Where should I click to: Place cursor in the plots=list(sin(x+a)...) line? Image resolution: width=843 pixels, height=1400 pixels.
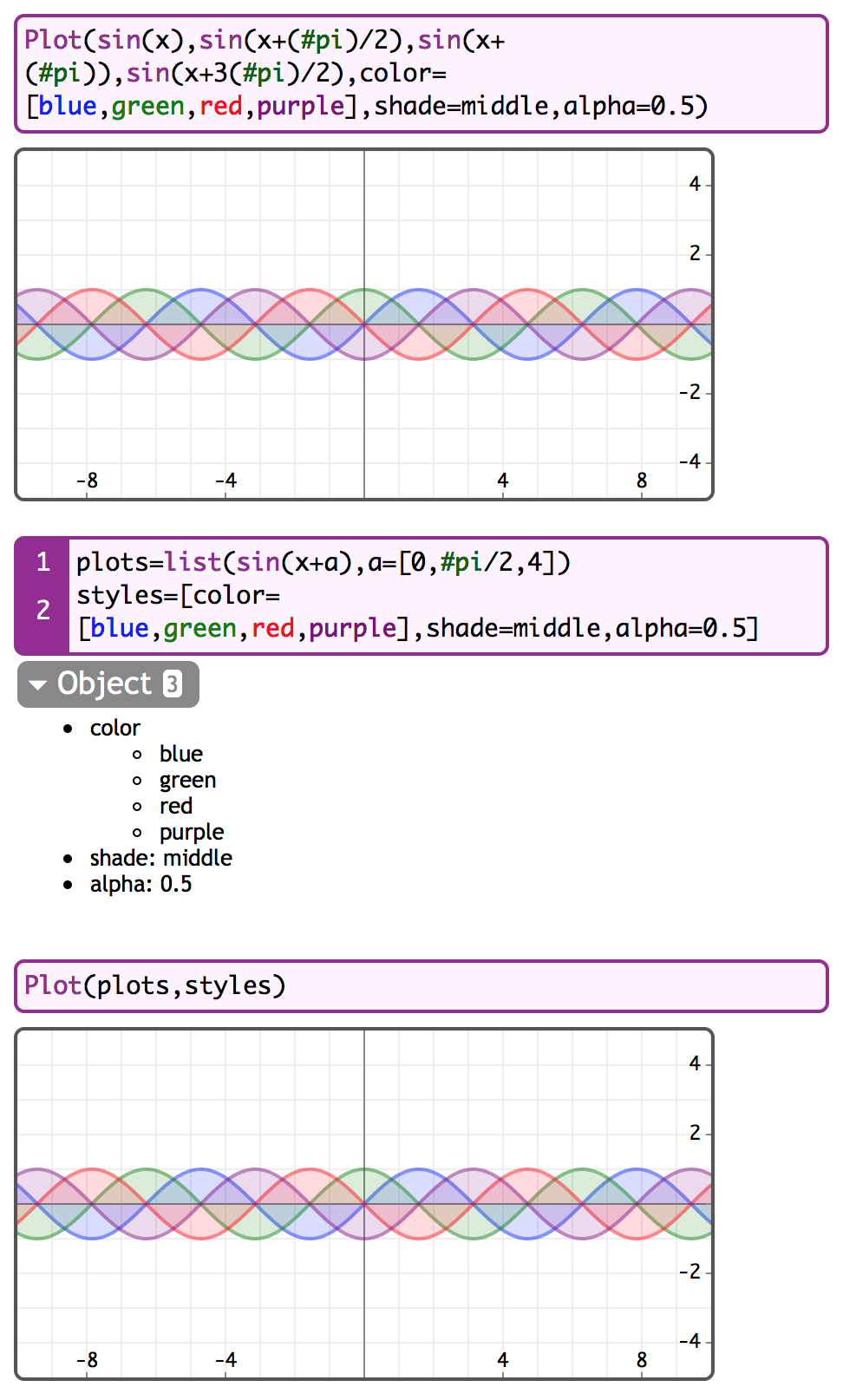pos(323,563)
